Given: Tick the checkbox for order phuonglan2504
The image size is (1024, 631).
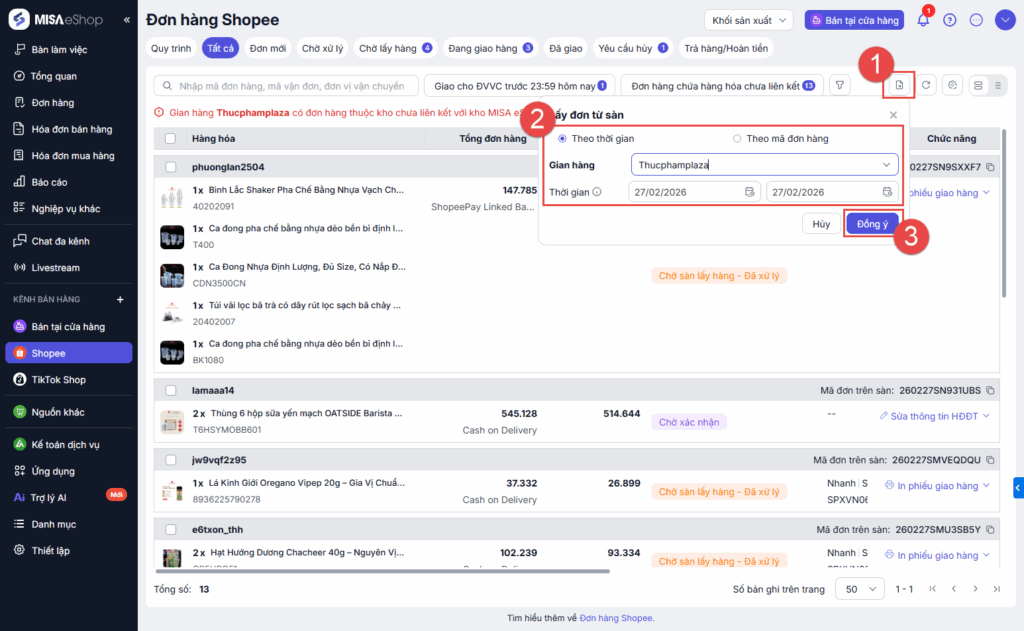Looking at the screenshot, I should coord(170,167).
